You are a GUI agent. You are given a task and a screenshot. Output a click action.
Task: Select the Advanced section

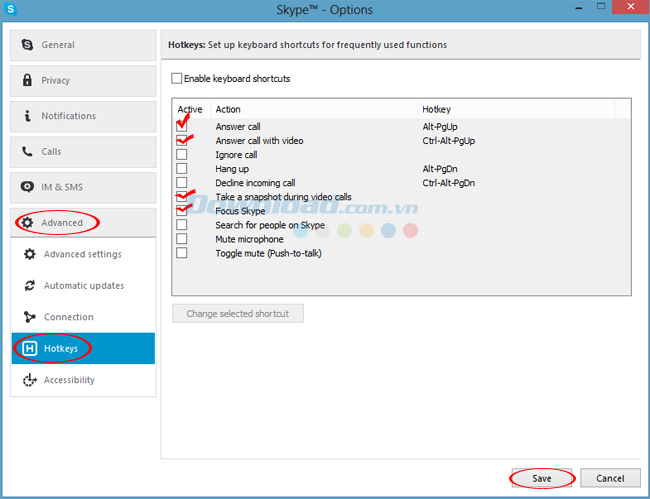click(83, 223)
